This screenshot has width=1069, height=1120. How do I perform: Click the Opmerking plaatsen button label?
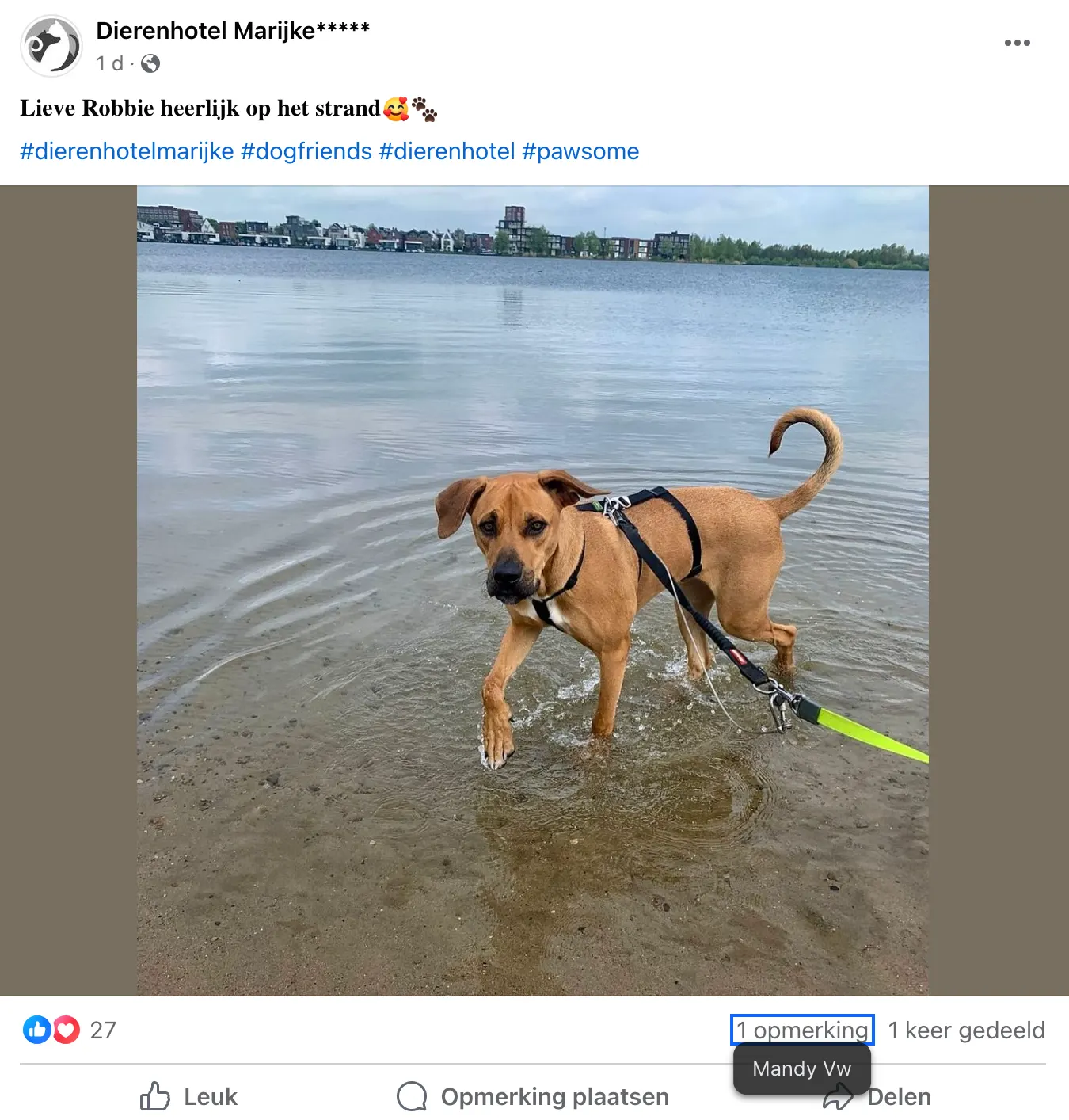[x=555, y=1096]
